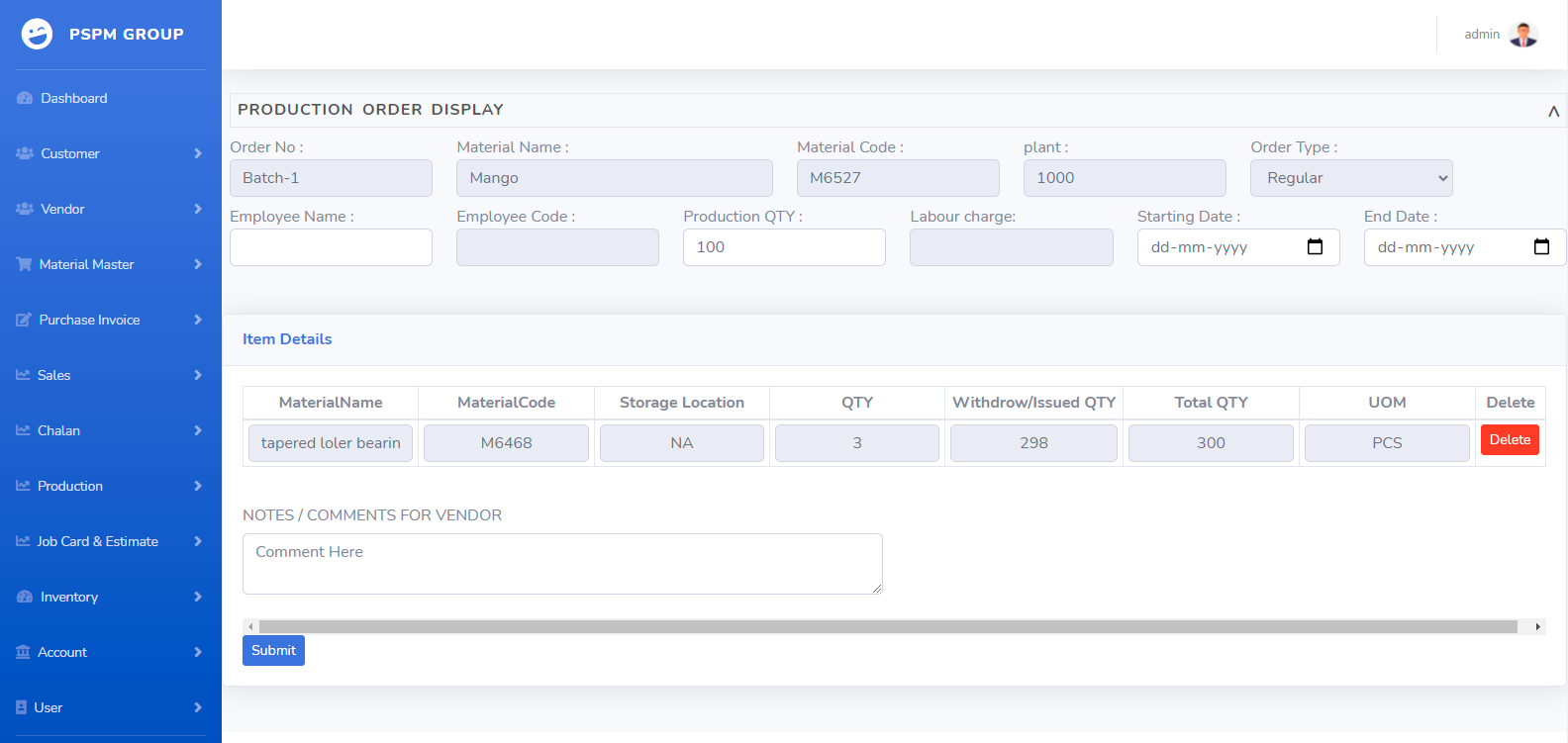Click the Account bank building icon
Image resolution: width=1568 pixels, height=743 pixels.
tap(24, 652)
